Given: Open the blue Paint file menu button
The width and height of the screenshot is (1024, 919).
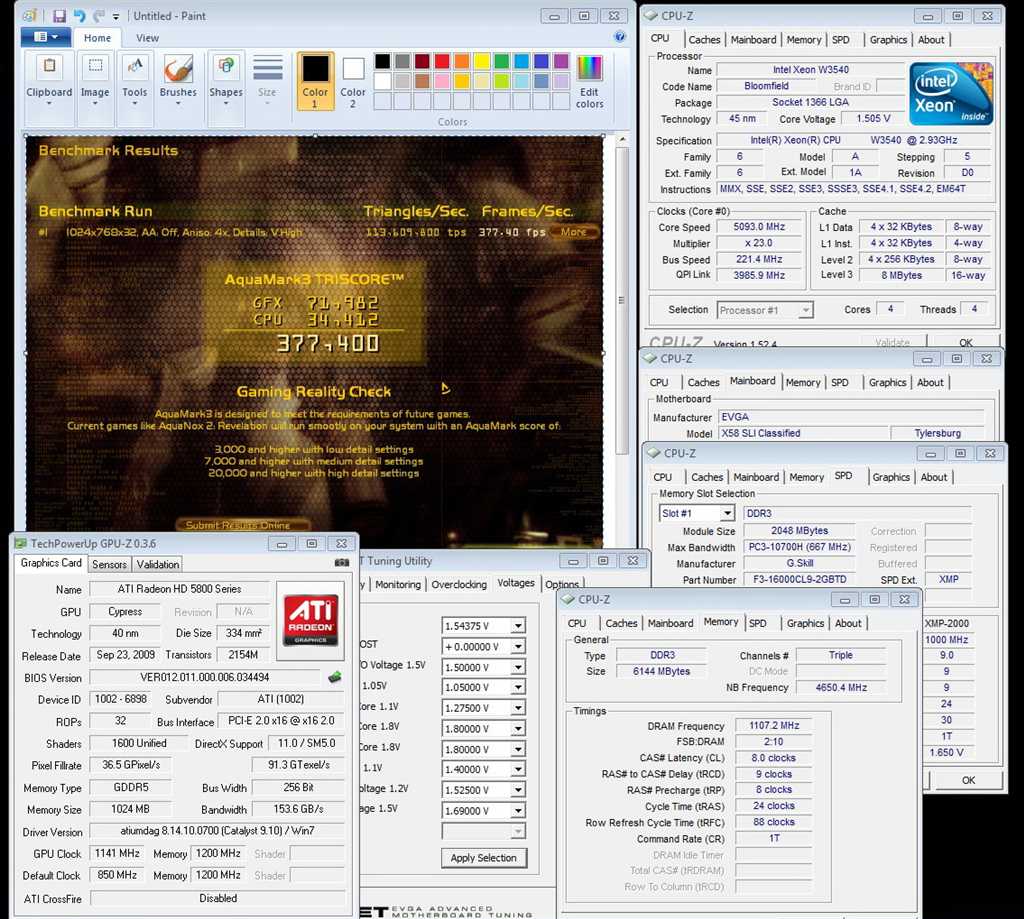Looking at the screenshot, I should (x=46, y=37).
